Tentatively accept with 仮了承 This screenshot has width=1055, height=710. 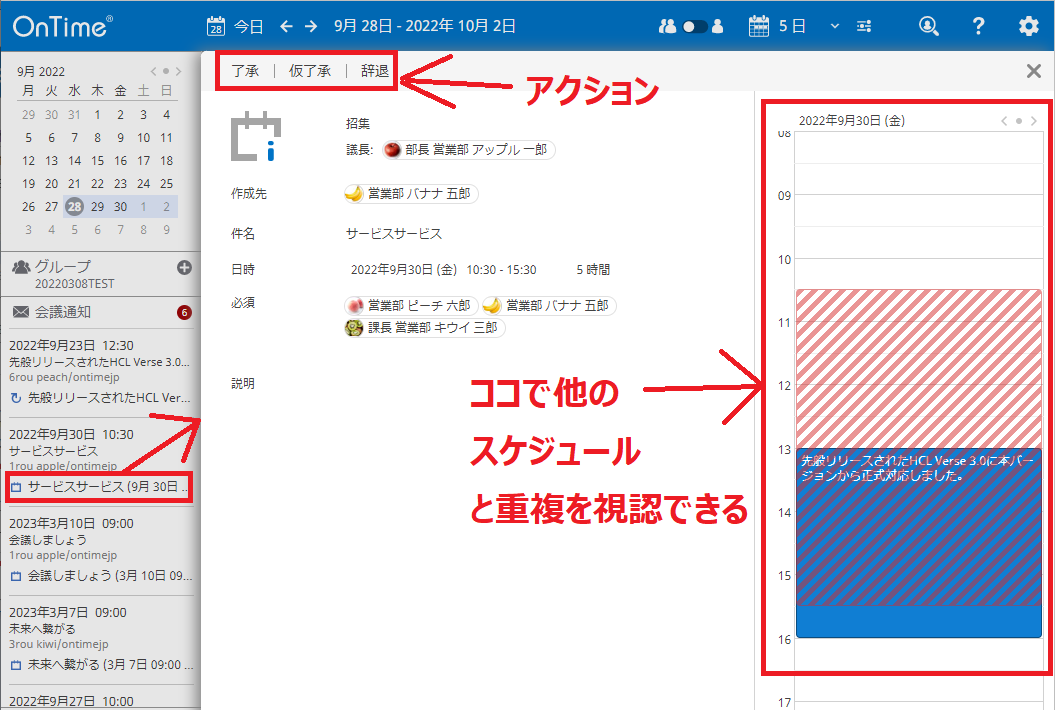point(310,71)
